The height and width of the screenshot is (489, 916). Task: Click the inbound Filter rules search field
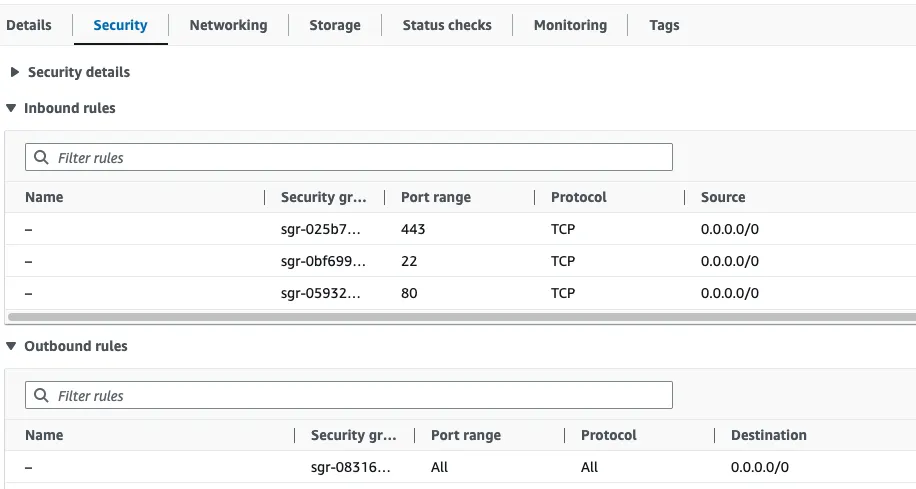pyautogui.click(x=360, y=158)
